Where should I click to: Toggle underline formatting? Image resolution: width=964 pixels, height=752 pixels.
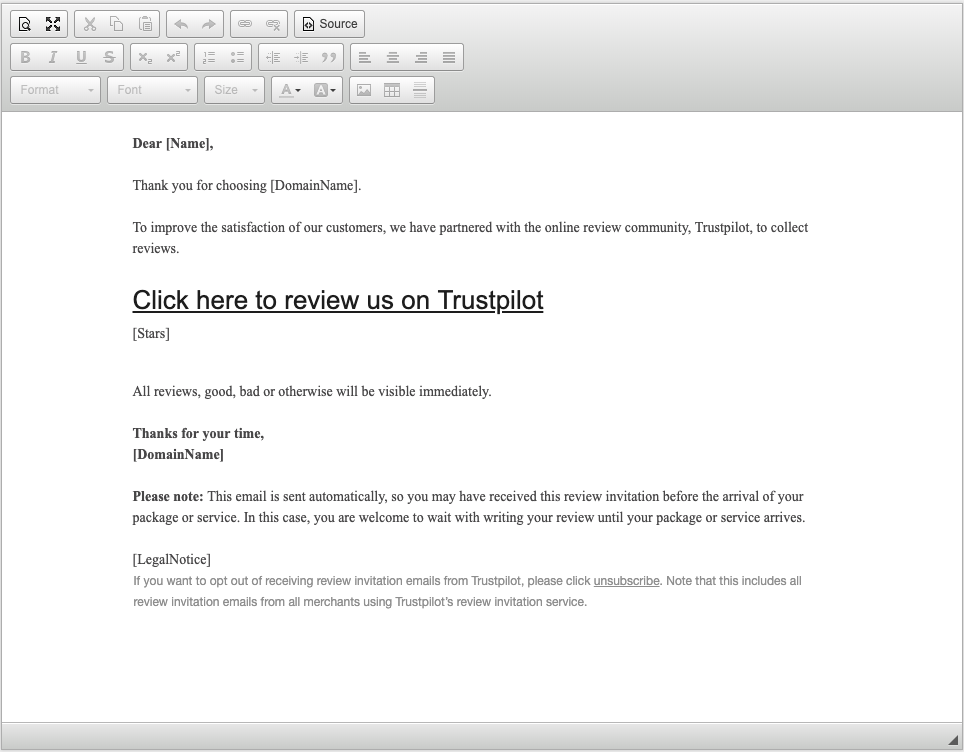(81, 57)
